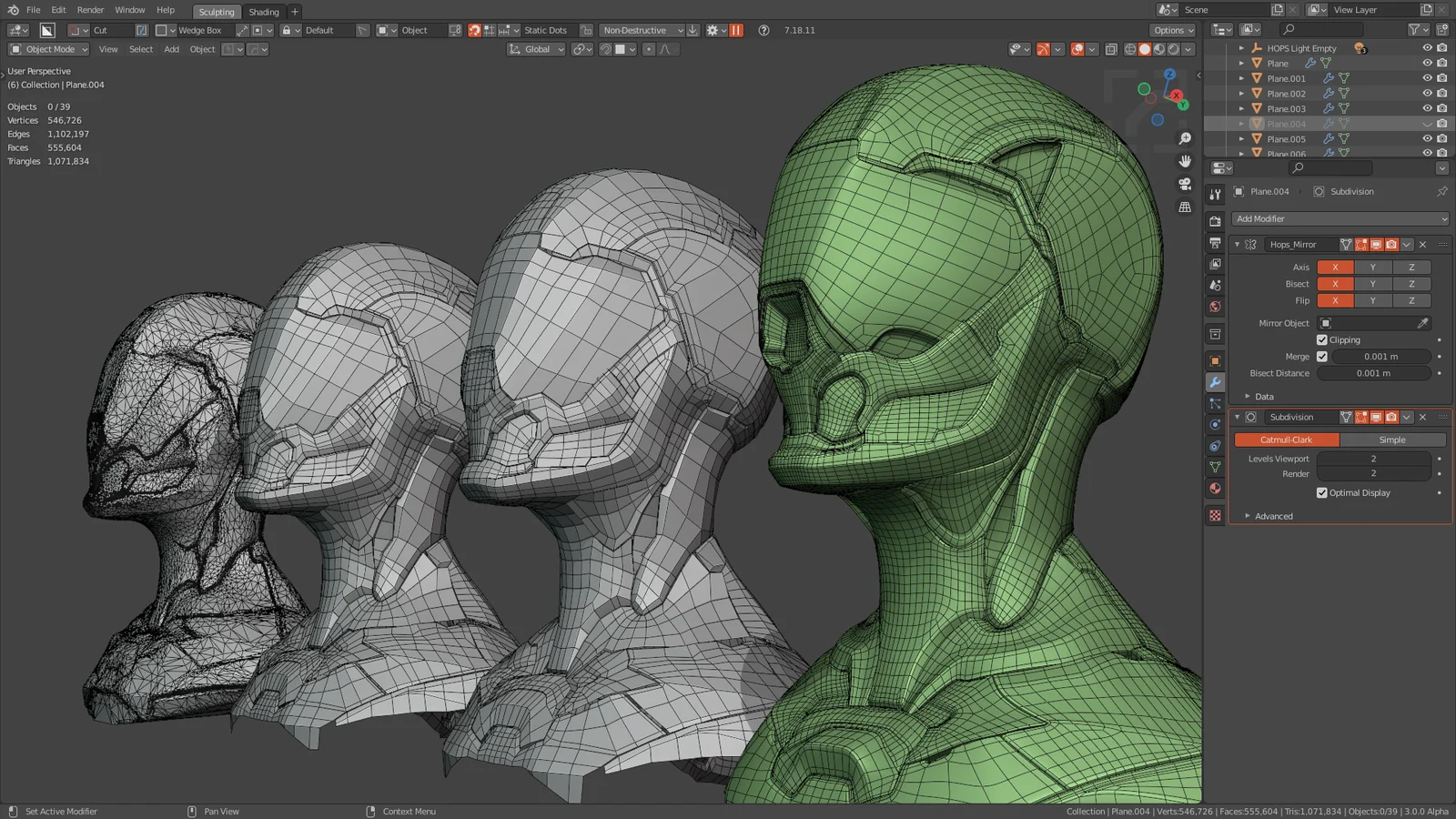Enable Wireframe viewport shading mode

click(1130, 49)
